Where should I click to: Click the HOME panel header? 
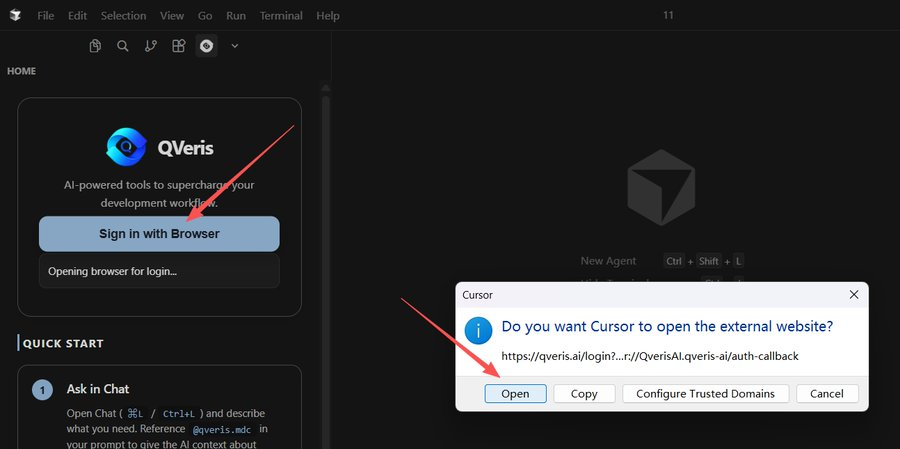21,71
